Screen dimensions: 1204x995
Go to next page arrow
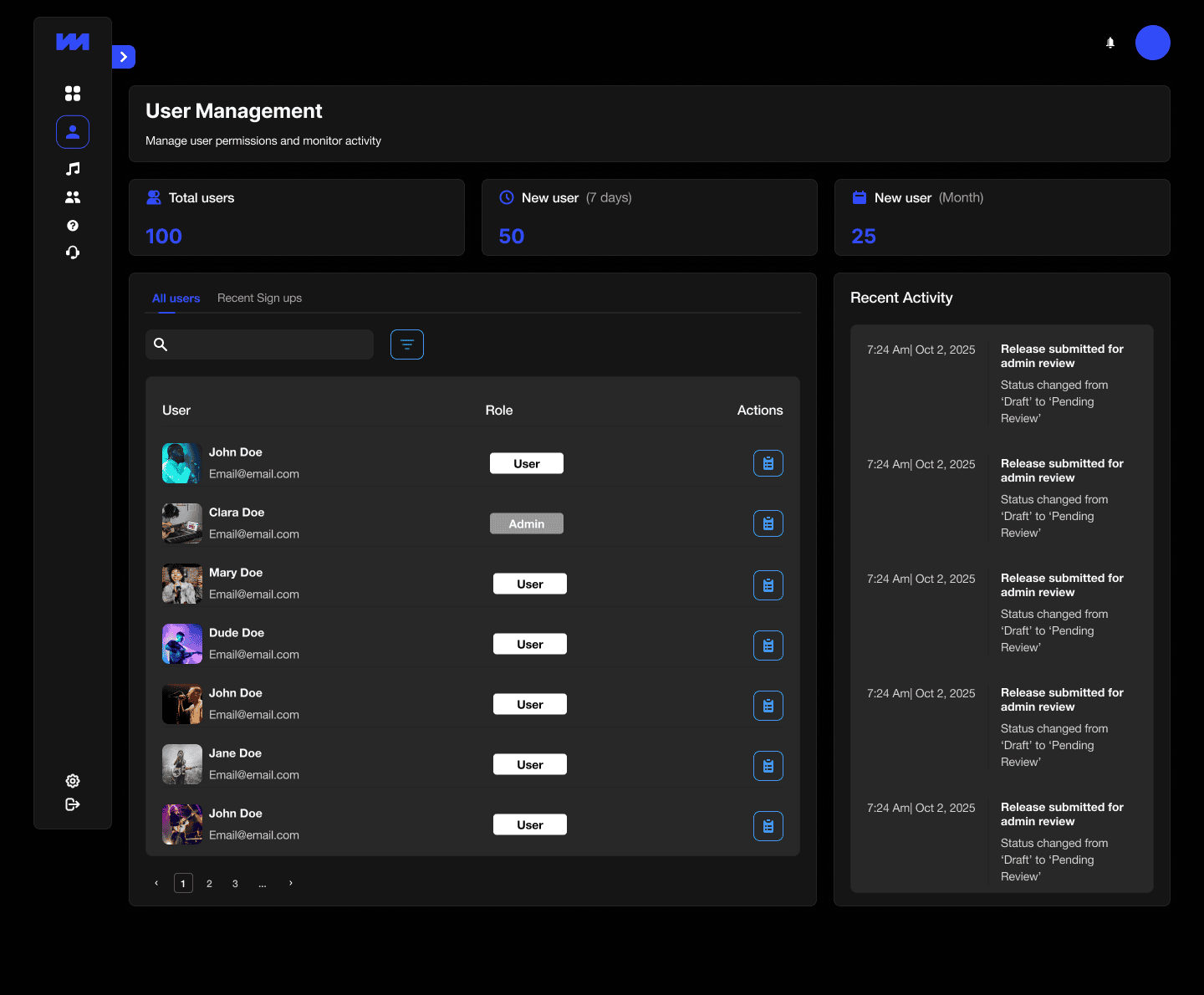tap(291, 883)
